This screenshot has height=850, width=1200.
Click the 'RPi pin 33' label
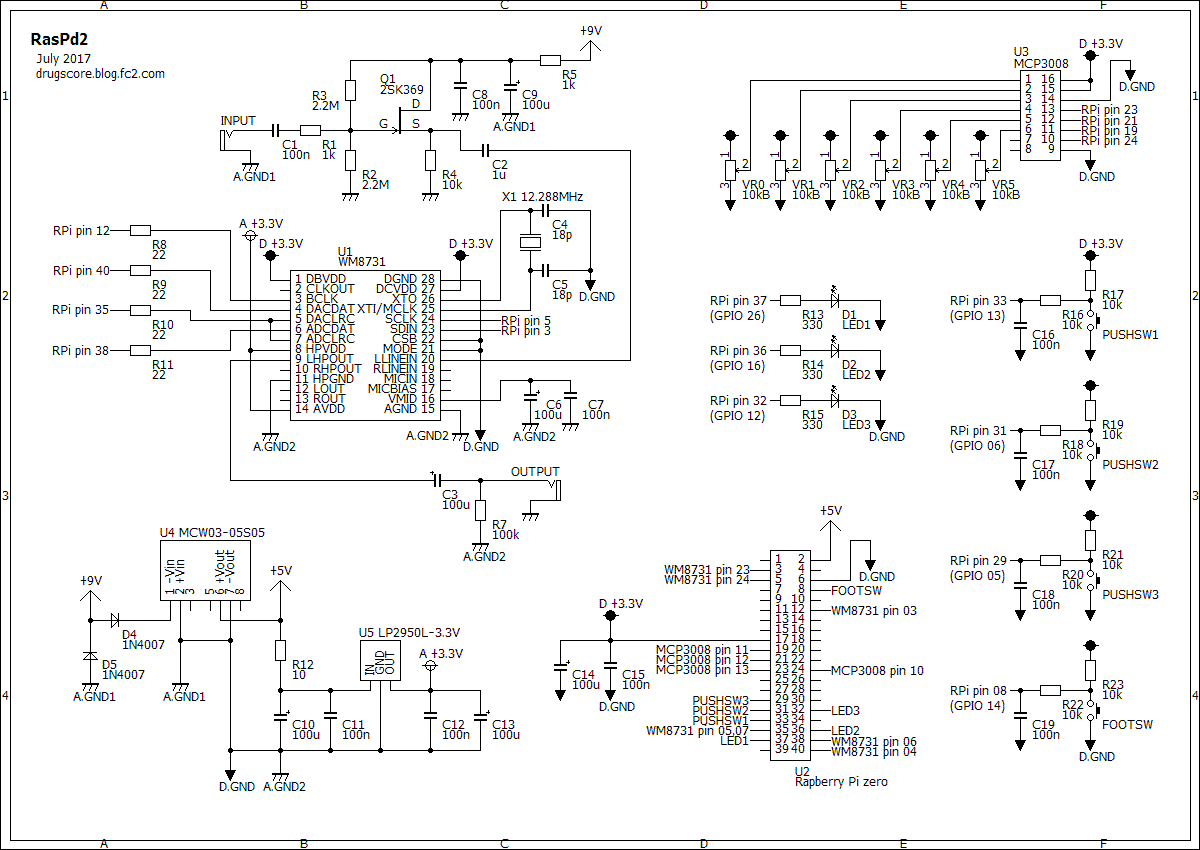tap(978, 300)
